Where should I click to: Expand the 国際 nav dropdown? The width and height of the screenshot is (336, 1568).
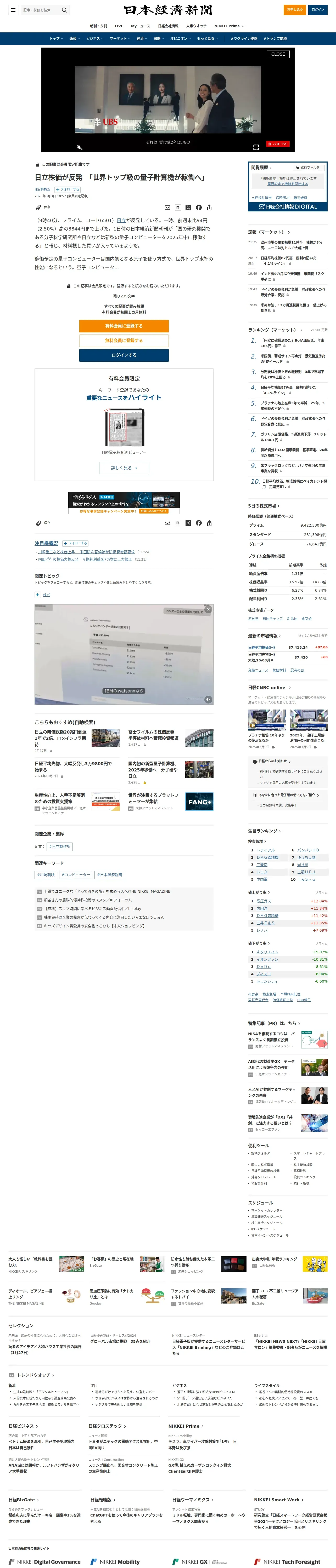159,38
